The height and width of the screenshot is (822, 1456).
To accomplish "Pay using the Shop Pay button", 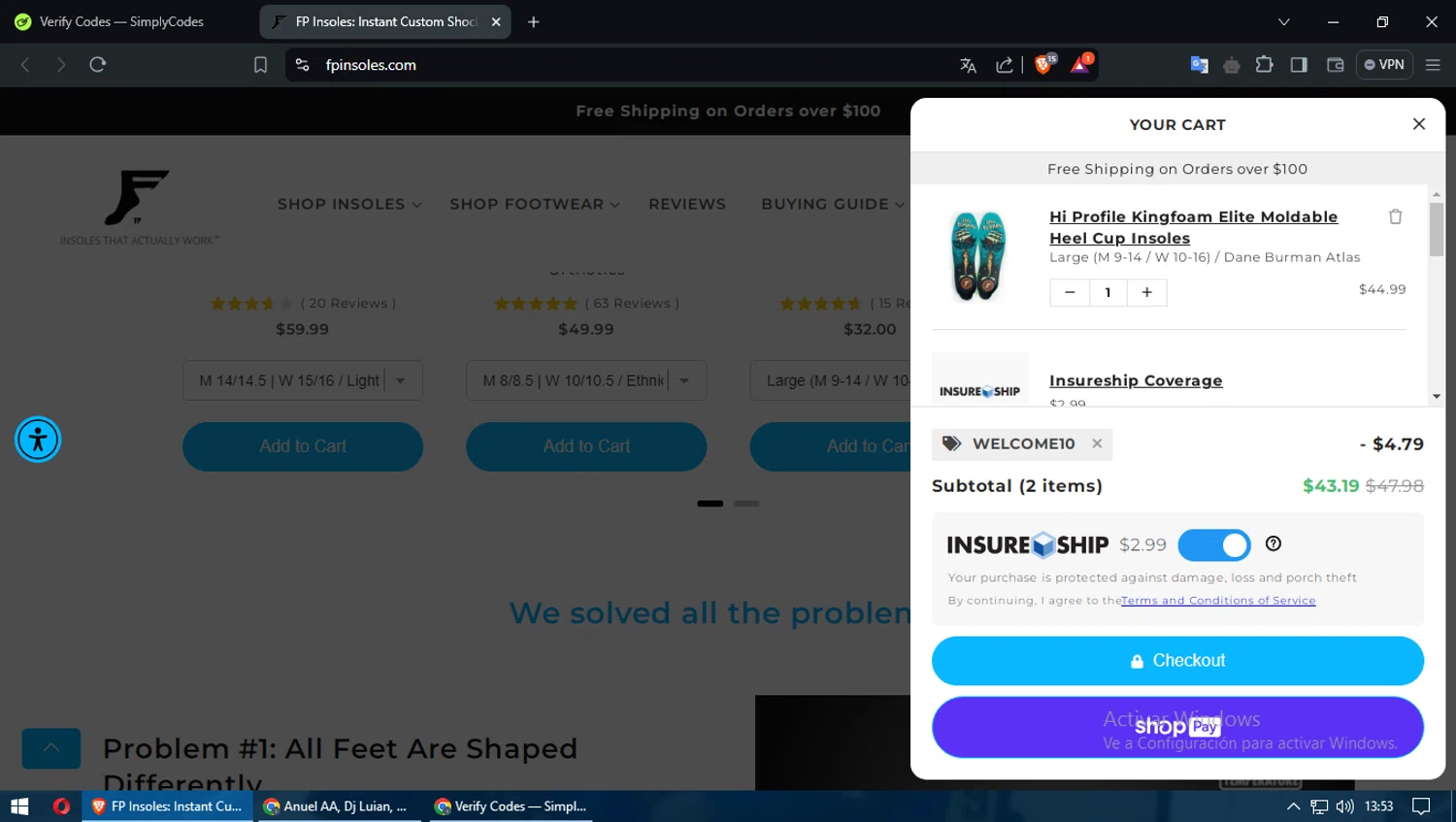I will pyautogui.click(x=1177, y=727).
